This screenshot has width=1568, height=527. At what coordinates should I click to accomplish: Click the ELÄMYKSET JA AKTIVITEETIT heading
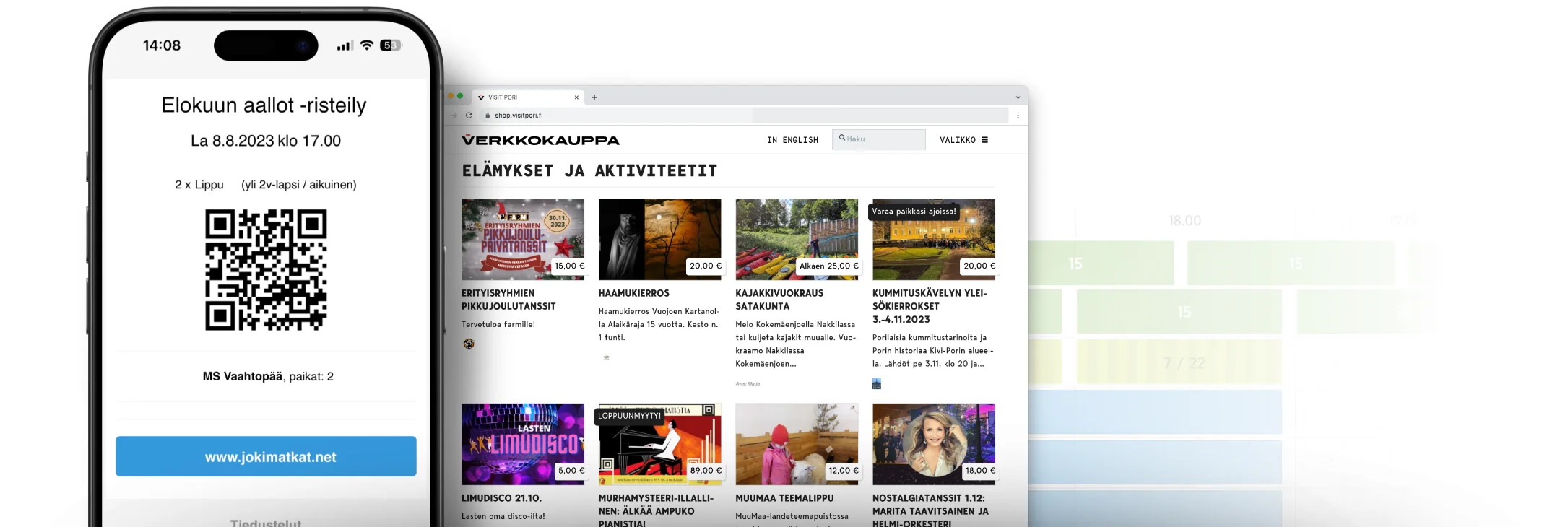589,171
